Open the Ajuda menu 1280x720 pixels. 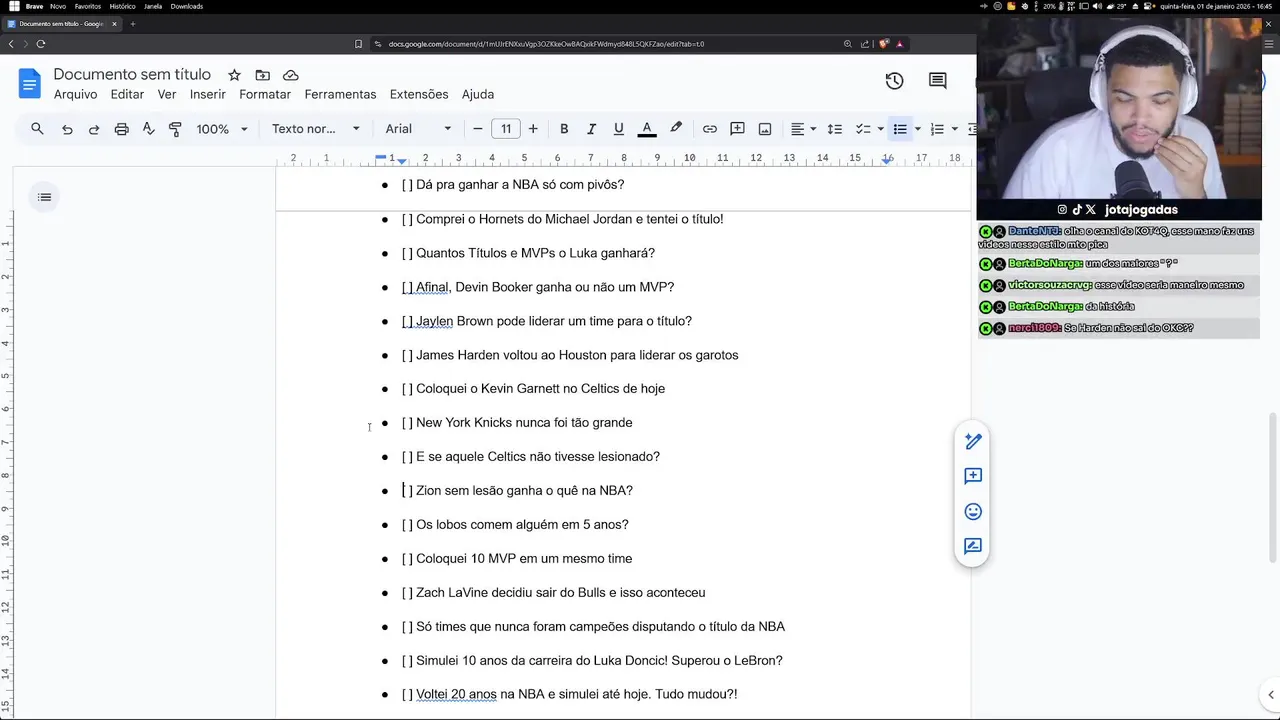478,94
